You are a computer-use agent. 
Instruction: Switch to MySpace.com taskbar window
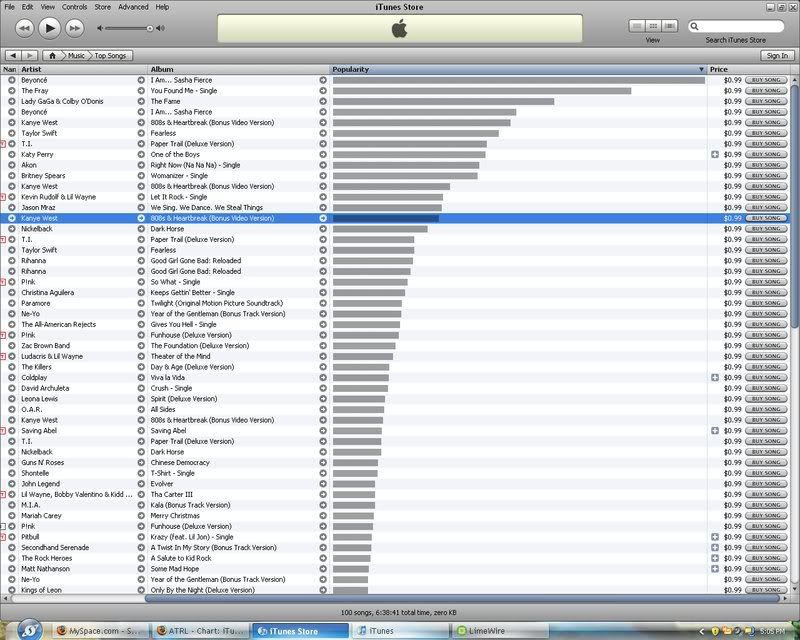[x=101, y=631]
